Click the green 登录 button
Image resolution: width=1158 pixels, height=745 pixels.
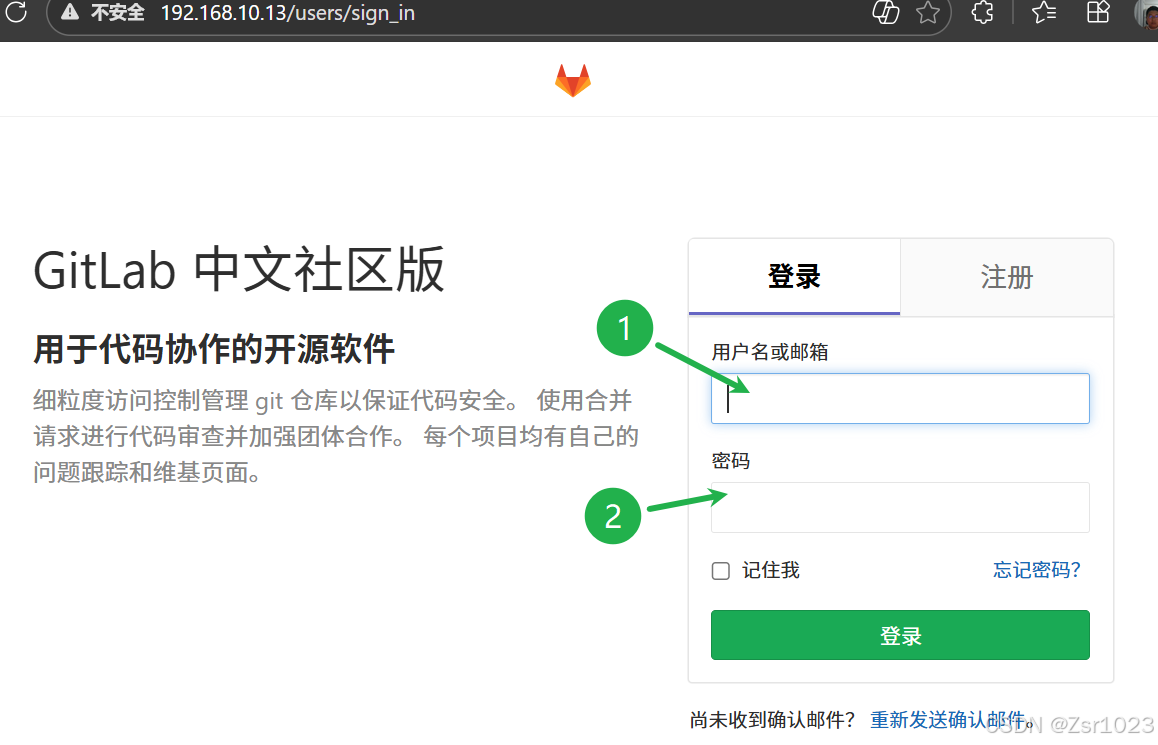pyautogui.click(x=900, y=635)
